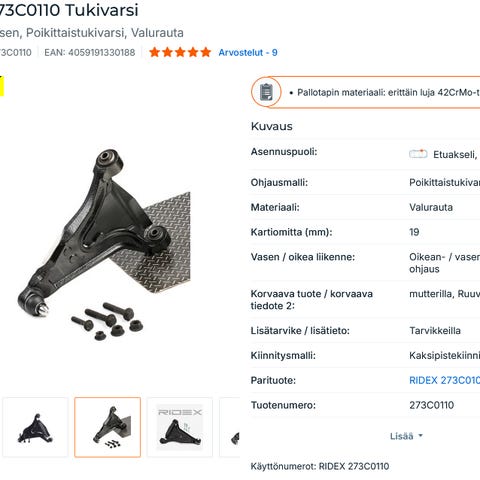
Task: Select the first control arm thumbnail
Action: pos(35,427)
